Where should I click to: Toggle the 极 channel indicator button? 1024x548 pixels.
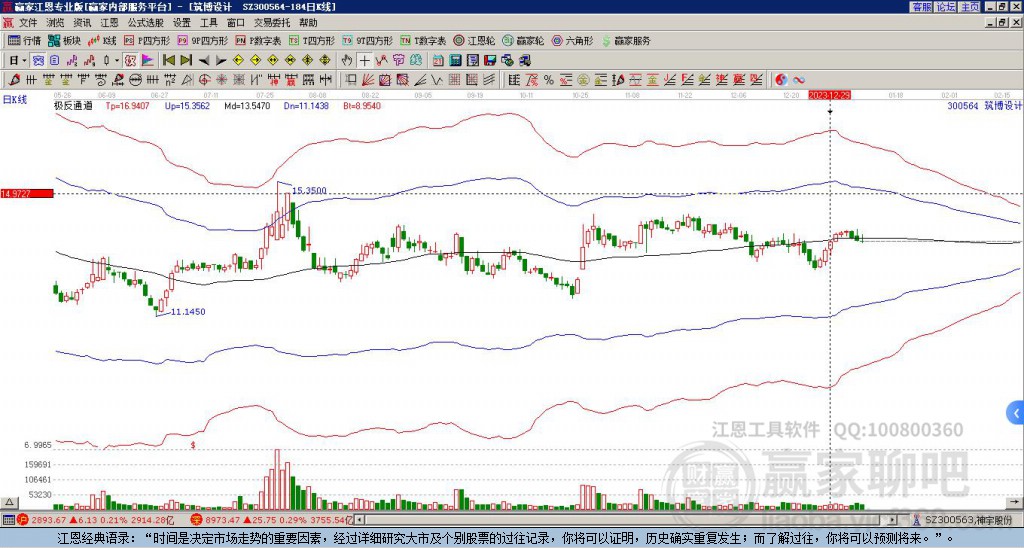[x=129, y=61]
